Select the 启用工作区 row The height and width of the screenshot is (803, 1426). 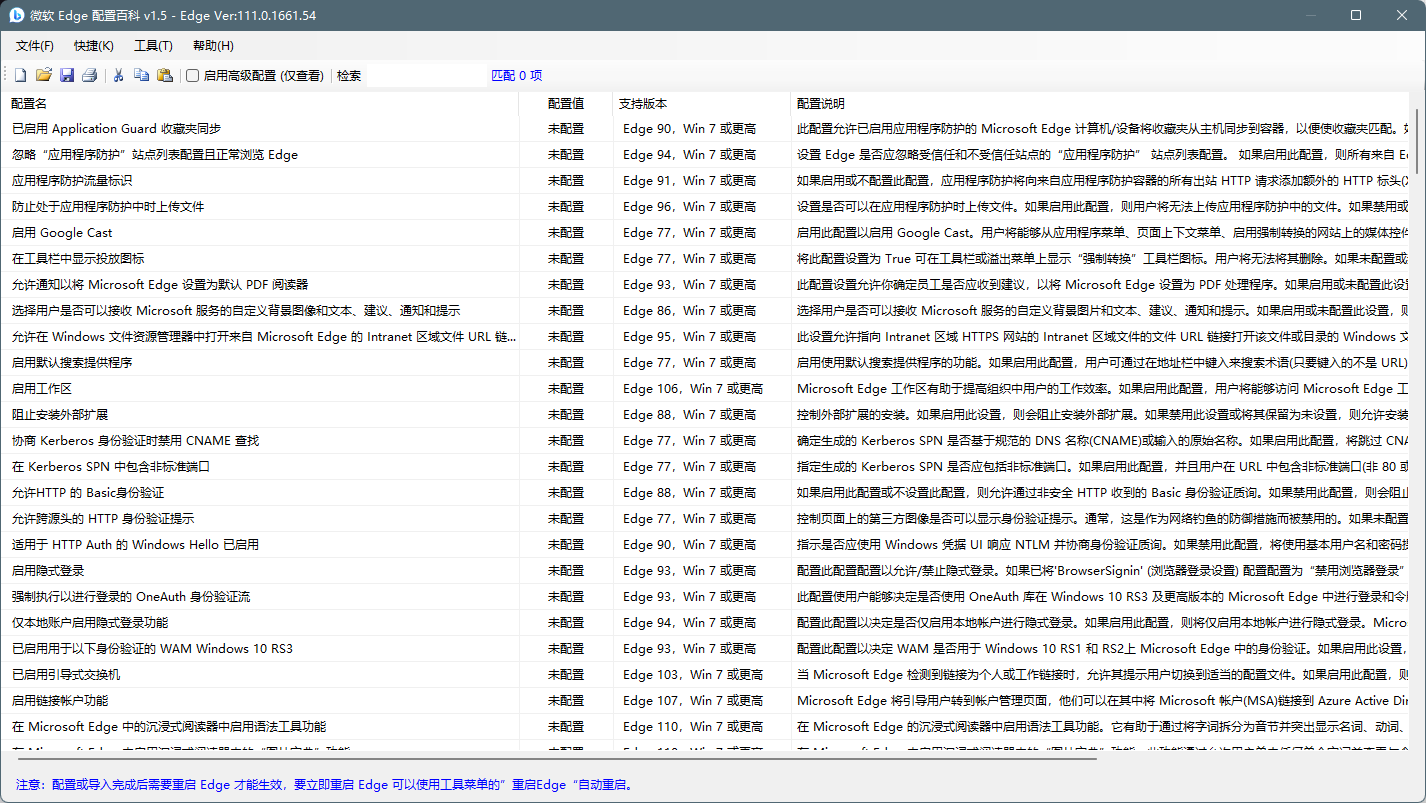[707, 388]
